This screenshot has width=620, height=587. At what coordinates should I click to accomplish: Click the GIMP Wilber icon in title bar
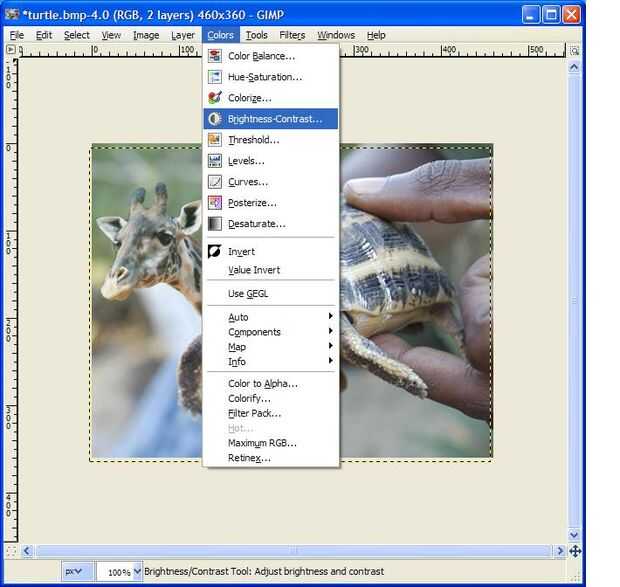pyautogui.click(x=12, y=15)
